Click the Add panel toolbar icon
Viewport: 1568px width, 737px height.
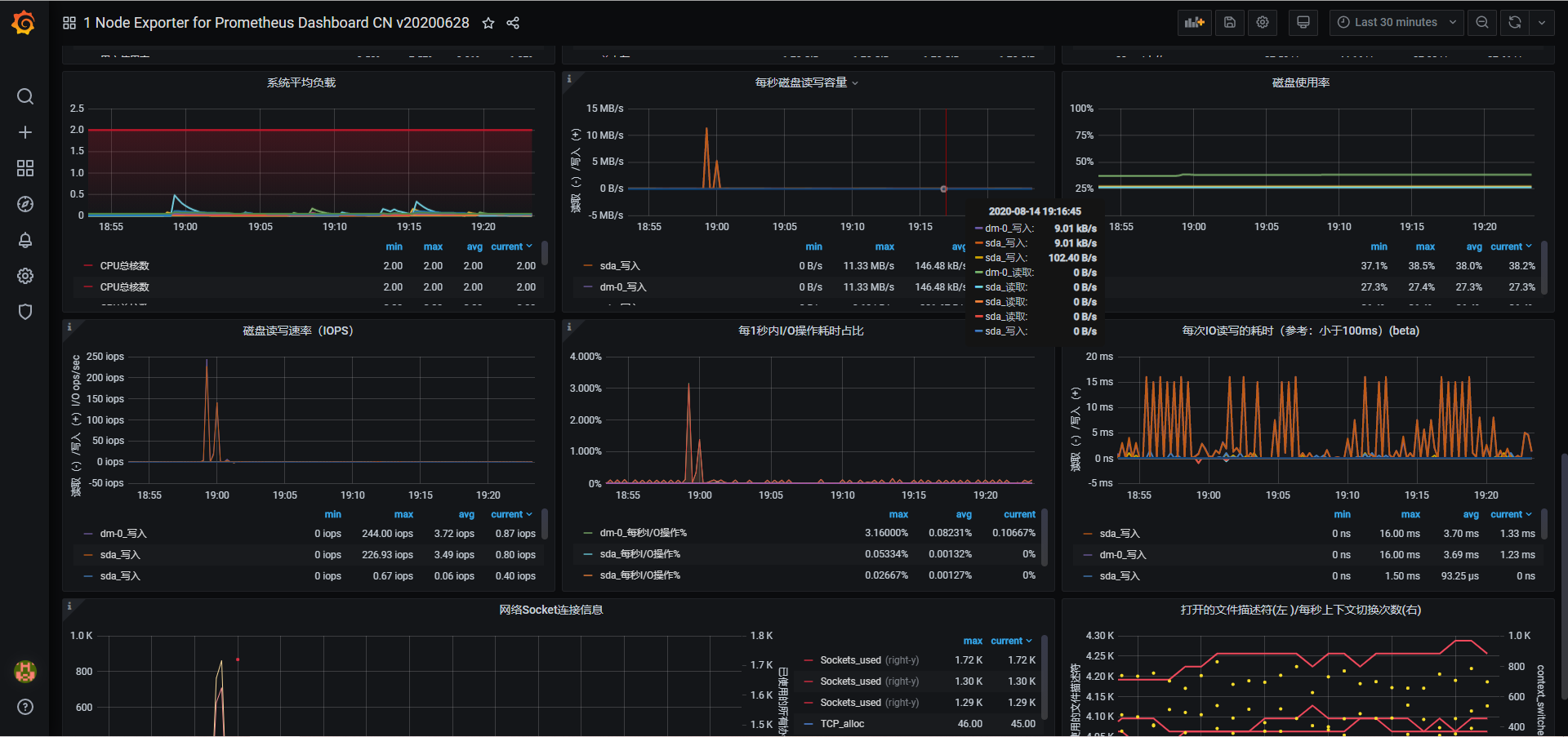1195,23
